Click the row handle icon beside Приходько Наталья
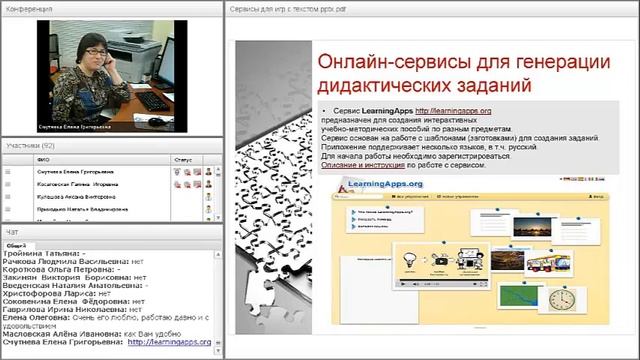640x360 pixels. [8, 209]
